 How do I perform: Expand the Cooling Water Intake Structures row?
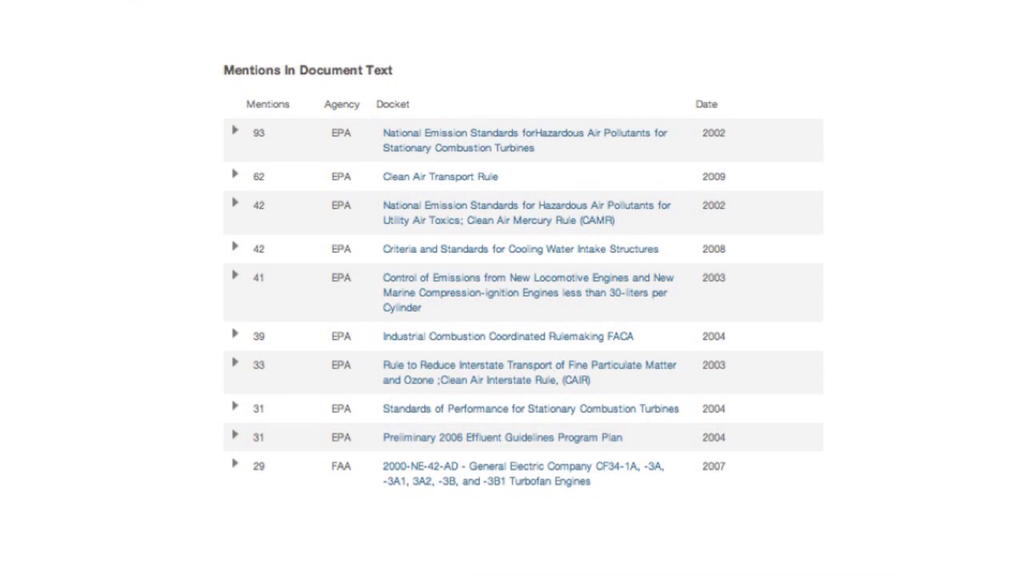point(235,247)
